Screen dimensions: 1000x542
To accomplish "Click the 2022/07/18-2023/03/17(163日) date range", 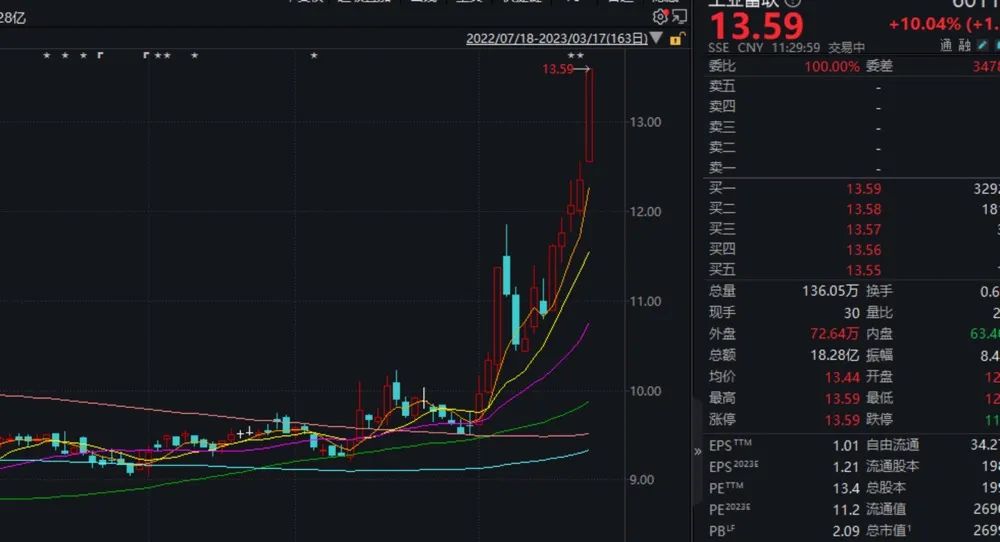I will [557, 39].
